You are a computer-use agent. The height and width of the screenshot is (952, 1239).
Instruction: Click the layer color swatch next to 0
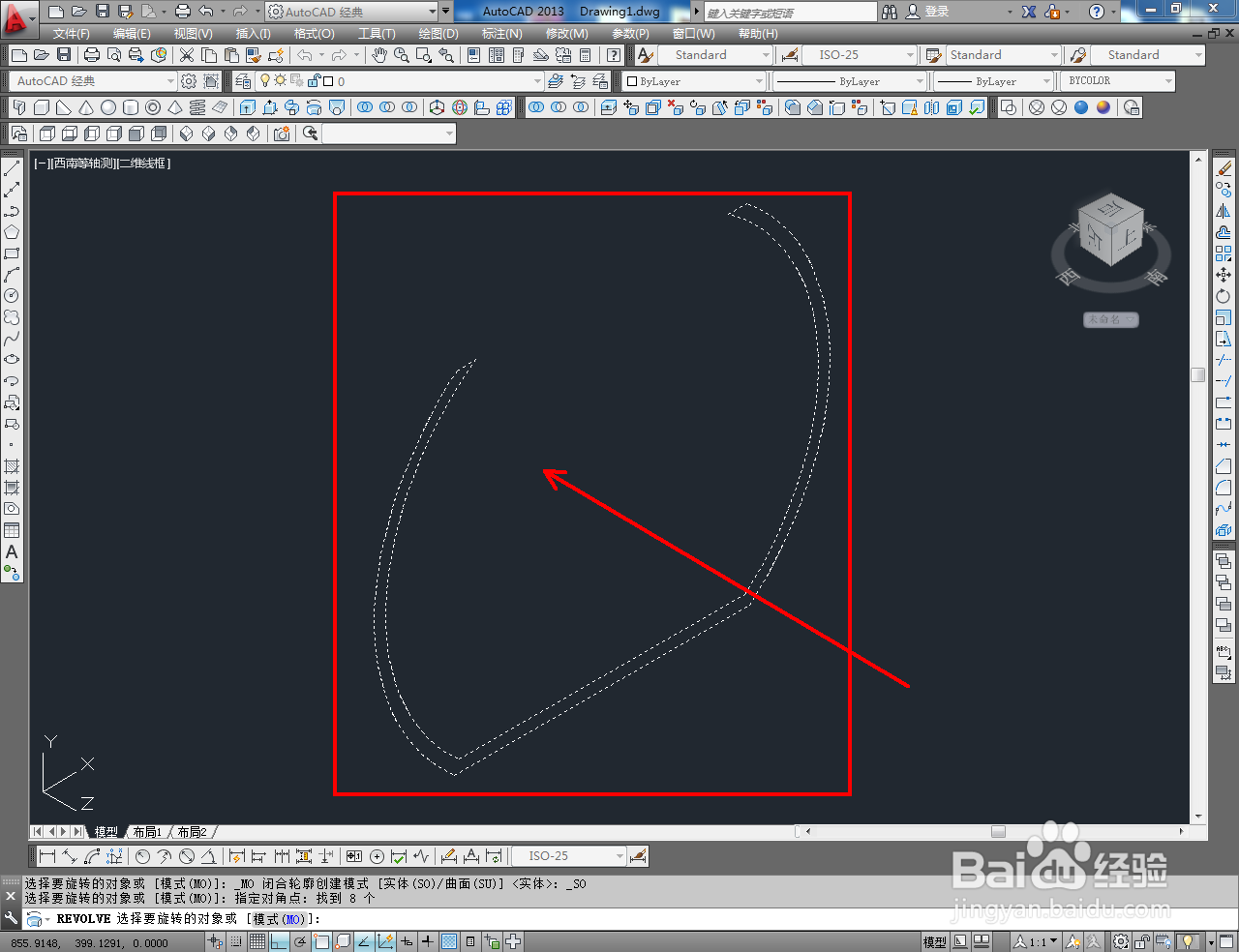328,81
